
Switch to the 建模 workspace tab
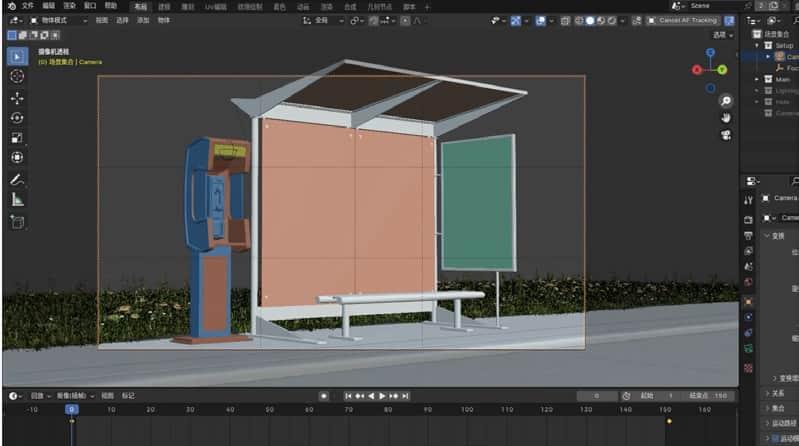pos(164,6)
